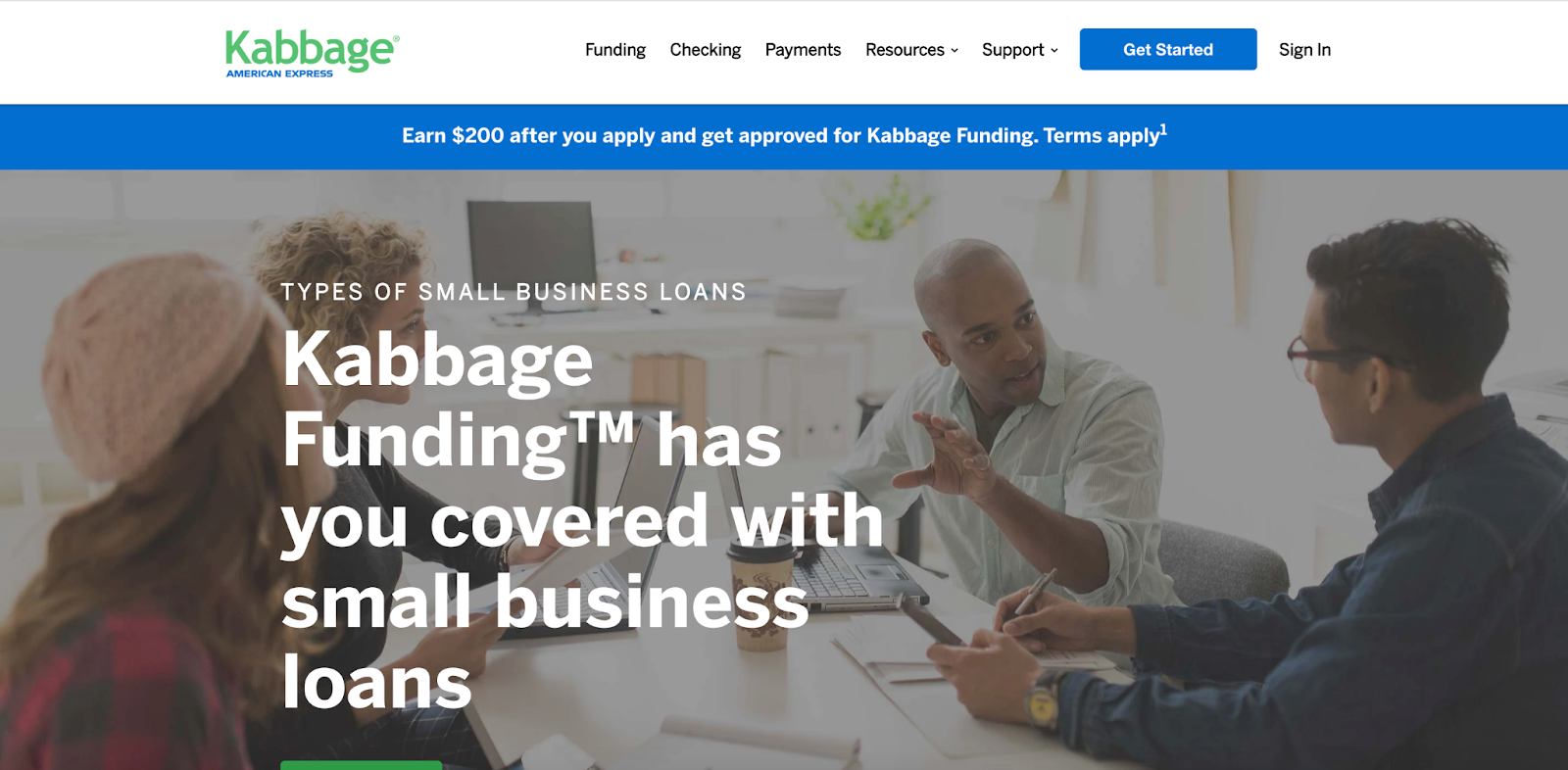Open the Support menu
The image size is (1568, 770).
(1020, 50)
